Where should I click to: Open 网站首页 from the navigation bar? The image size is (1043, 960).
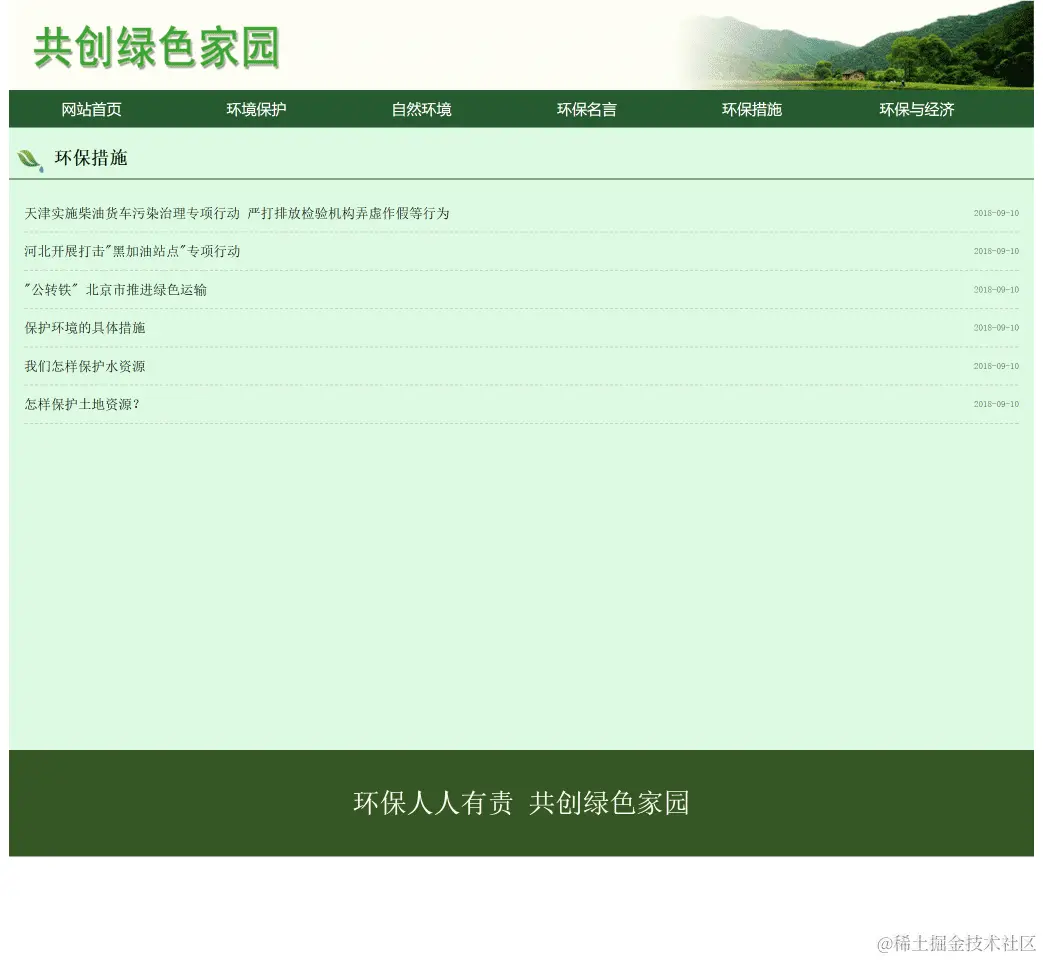[x=91, y=109]
